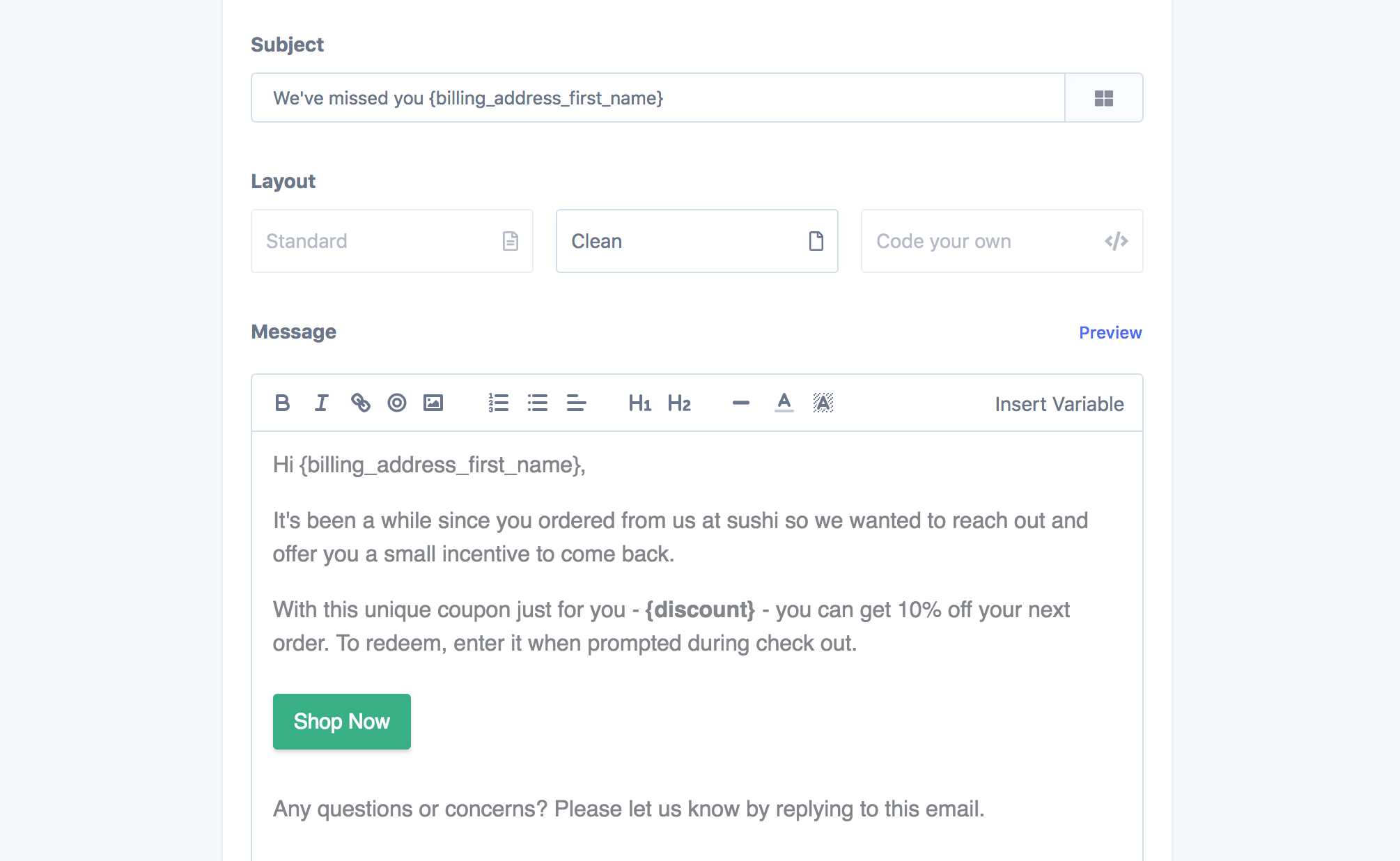Insert a link into the message
Screen dimensions: 1400x861
point(360,403)
